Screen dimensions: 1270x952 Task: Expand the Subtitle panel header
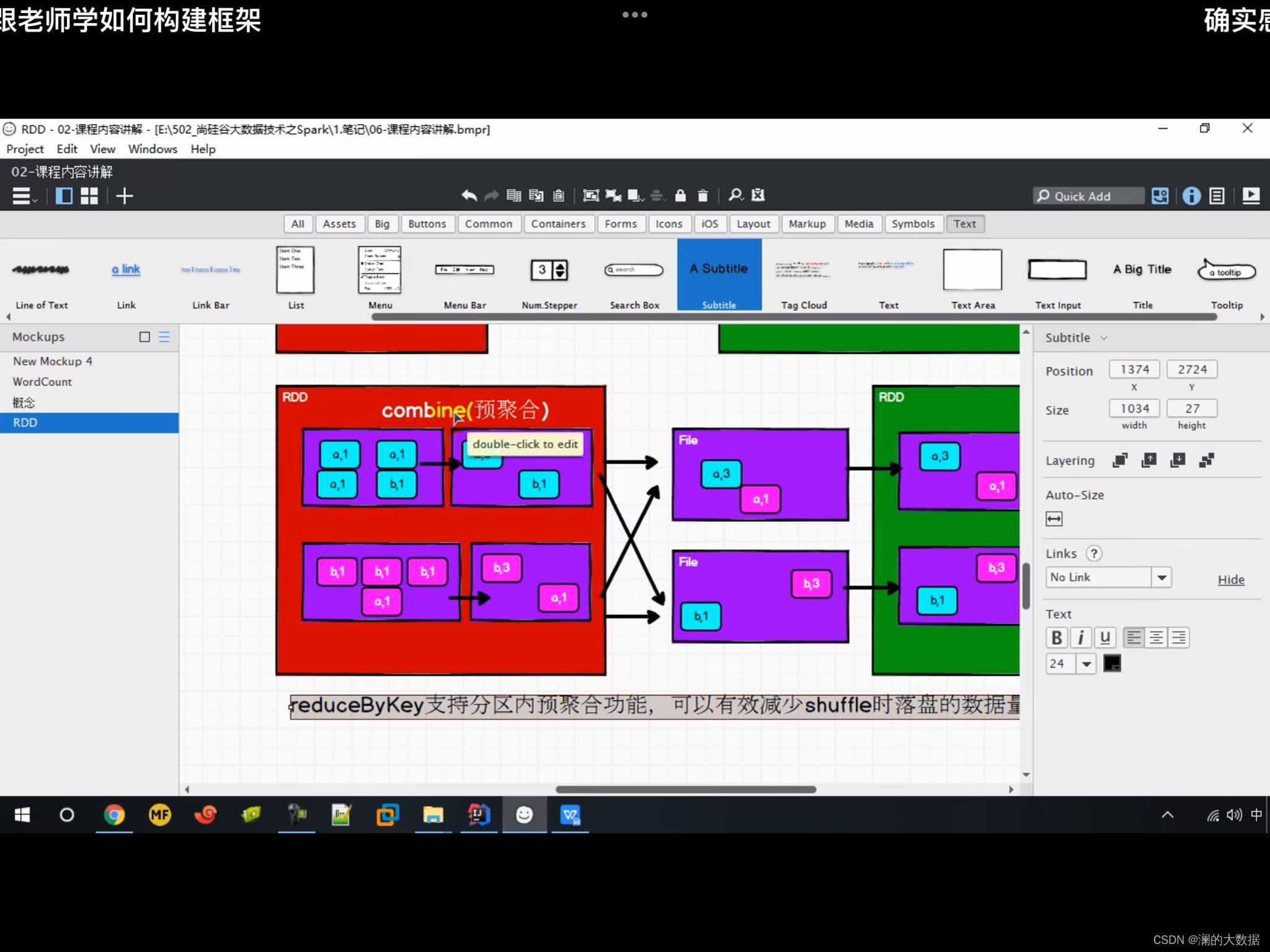click(1104, 337)
